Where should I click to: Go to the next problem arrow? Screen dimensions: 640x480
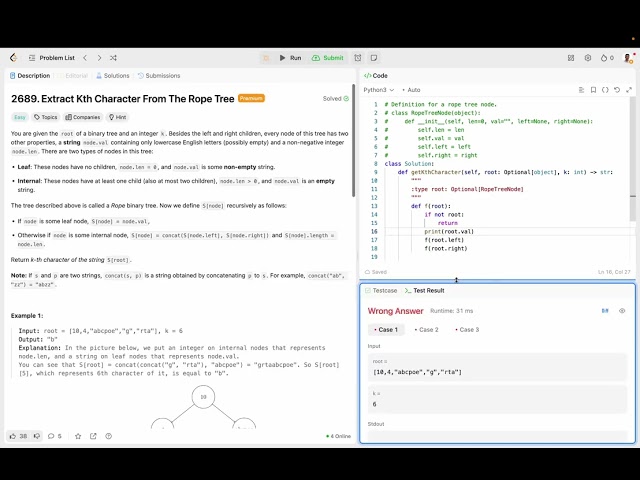pyautogui.click(x=98, y=58)
